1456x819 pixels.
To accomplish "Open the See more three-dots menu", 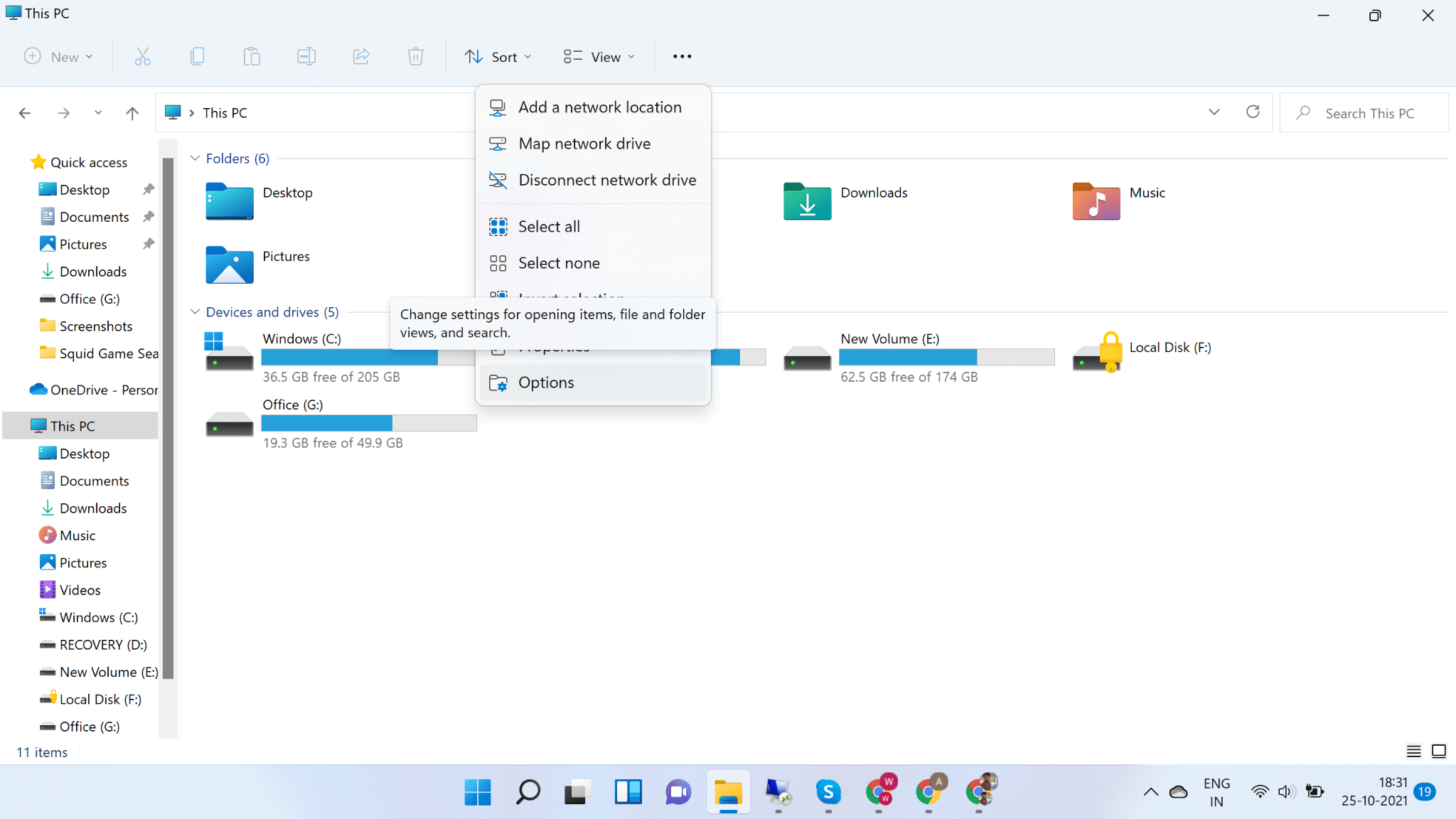I will (682, 57).
